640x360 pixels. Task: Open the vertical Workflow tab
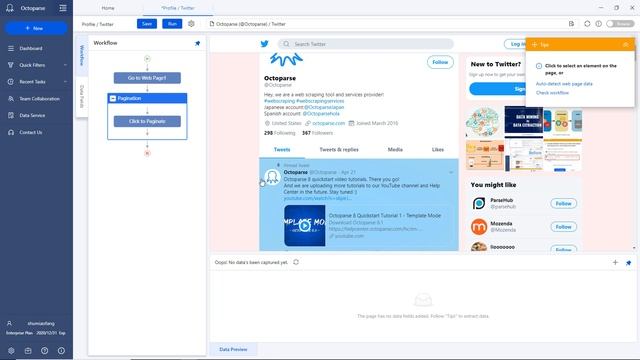tap(82, 56)
